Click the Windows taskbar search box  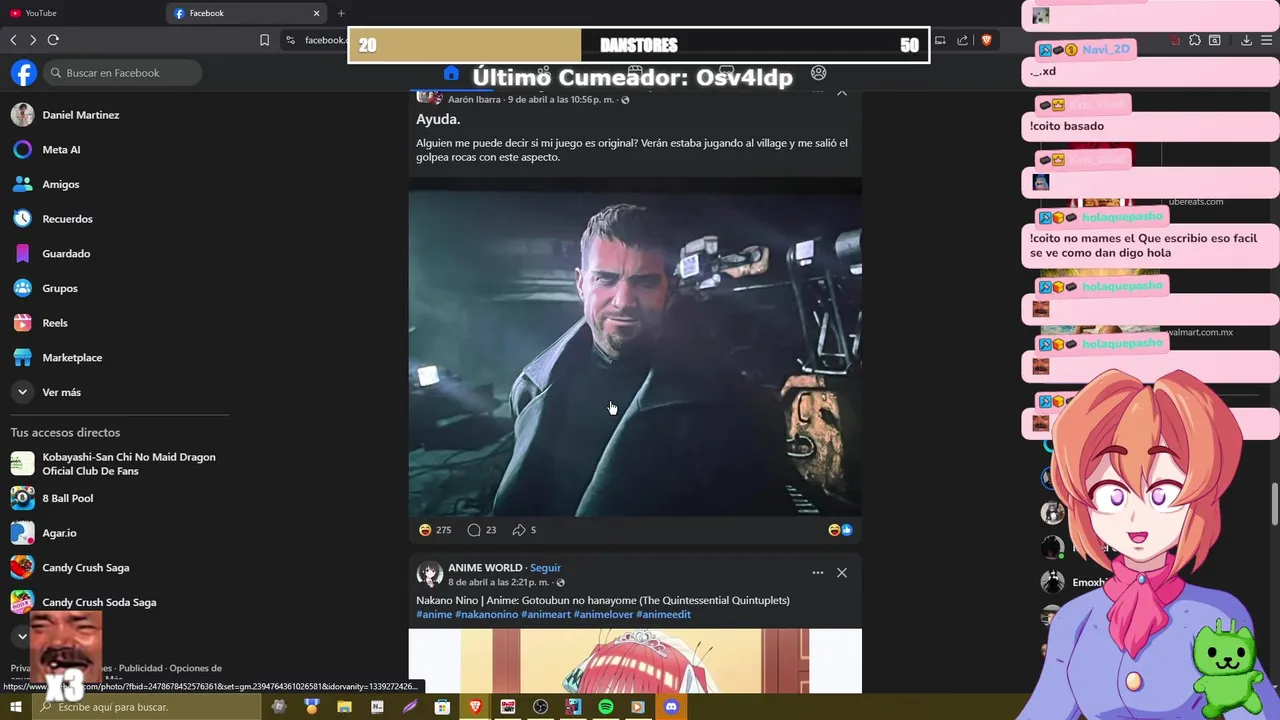(148, 707)
